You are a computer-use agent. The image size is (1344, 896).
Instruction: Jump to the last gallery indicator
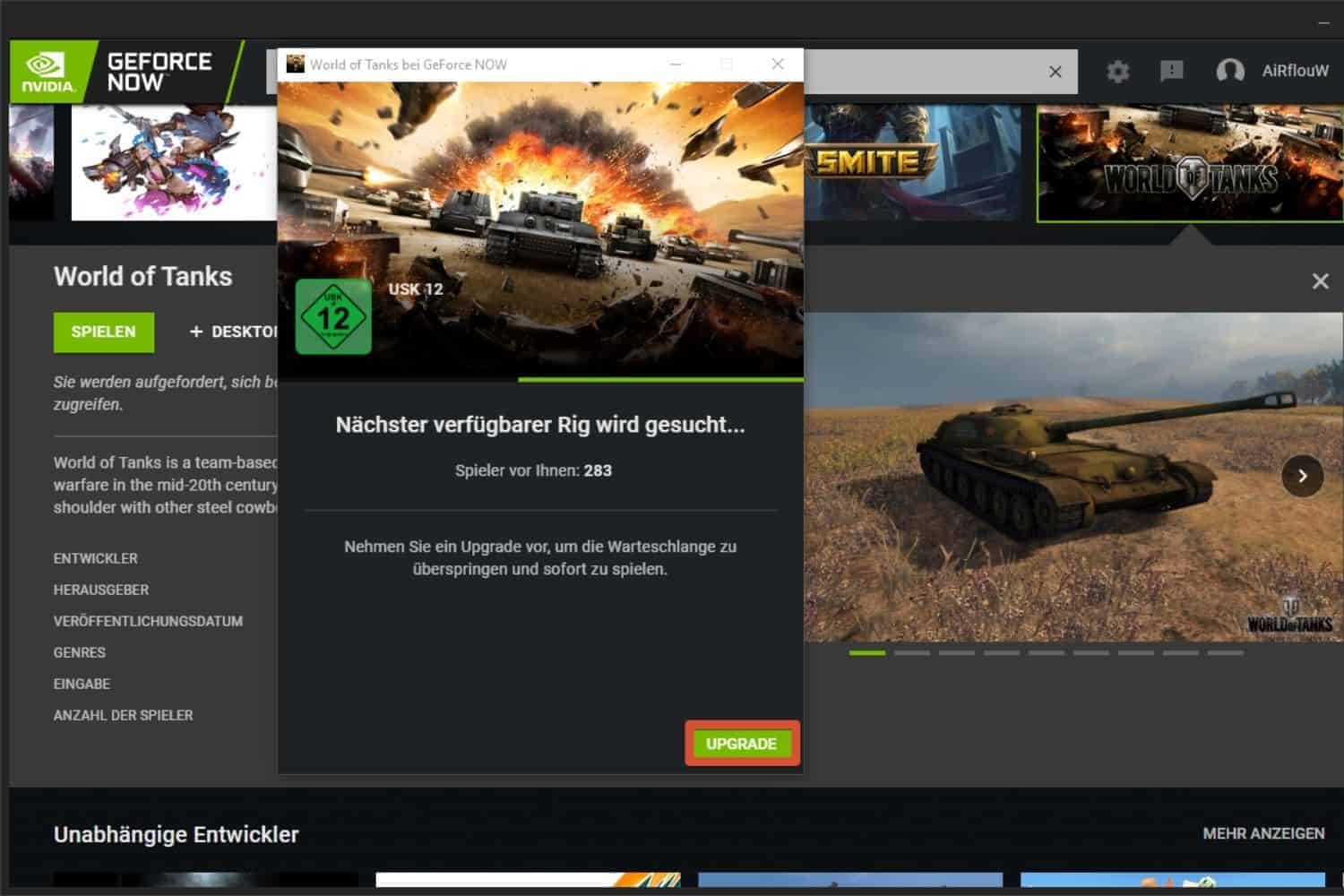click(x=1226, y=653)
